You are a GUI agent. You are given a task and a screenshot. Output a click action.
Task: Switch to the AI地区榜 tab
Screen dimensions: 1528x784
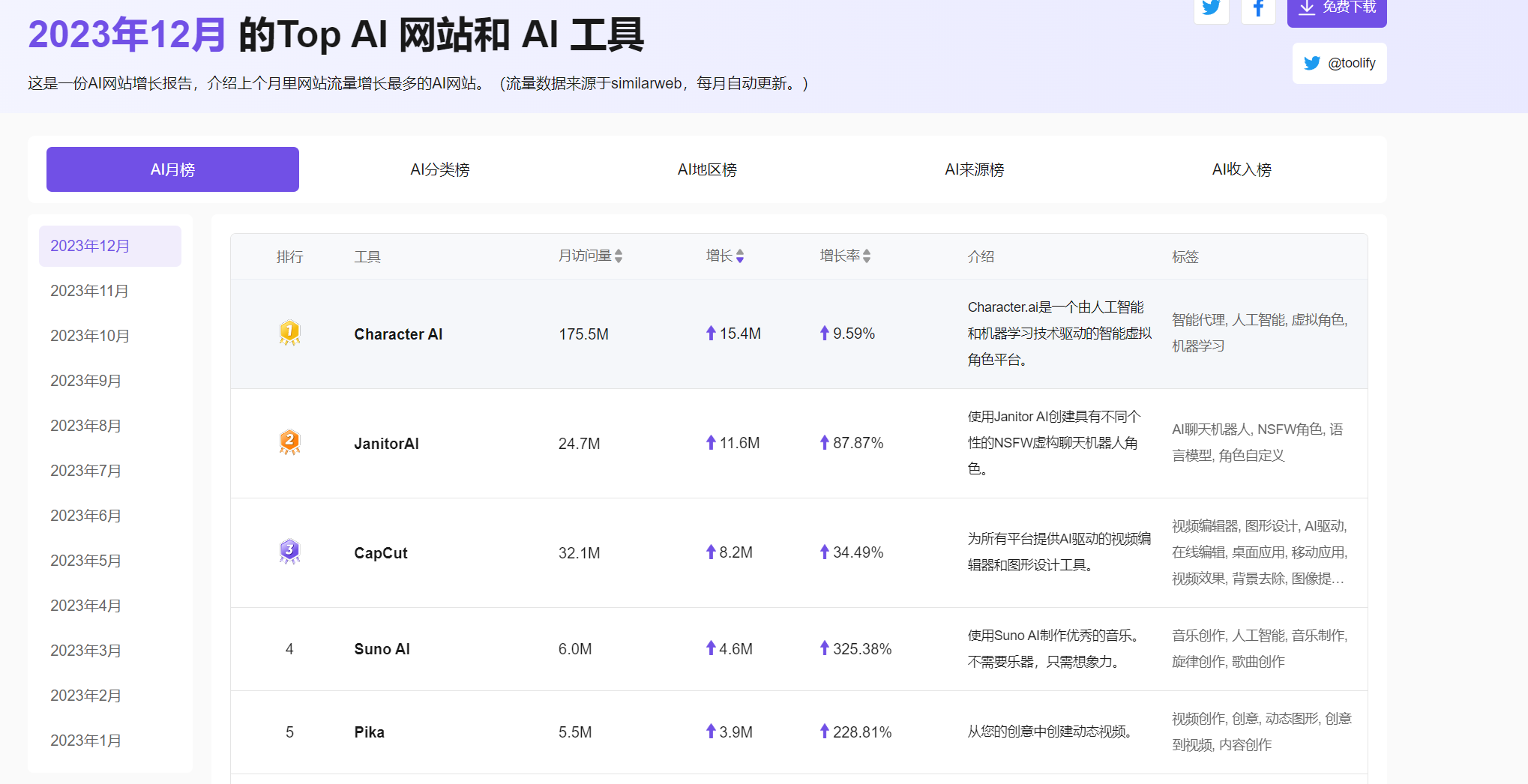707,169
